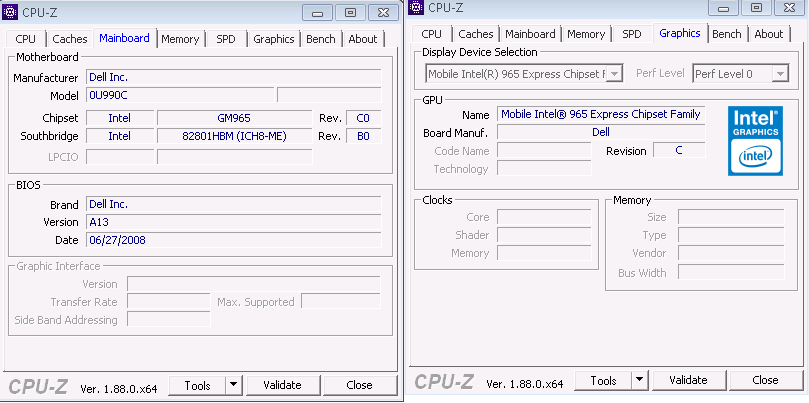Open CPU tab in left window
The image size is (809, 403).
(26, 39)
